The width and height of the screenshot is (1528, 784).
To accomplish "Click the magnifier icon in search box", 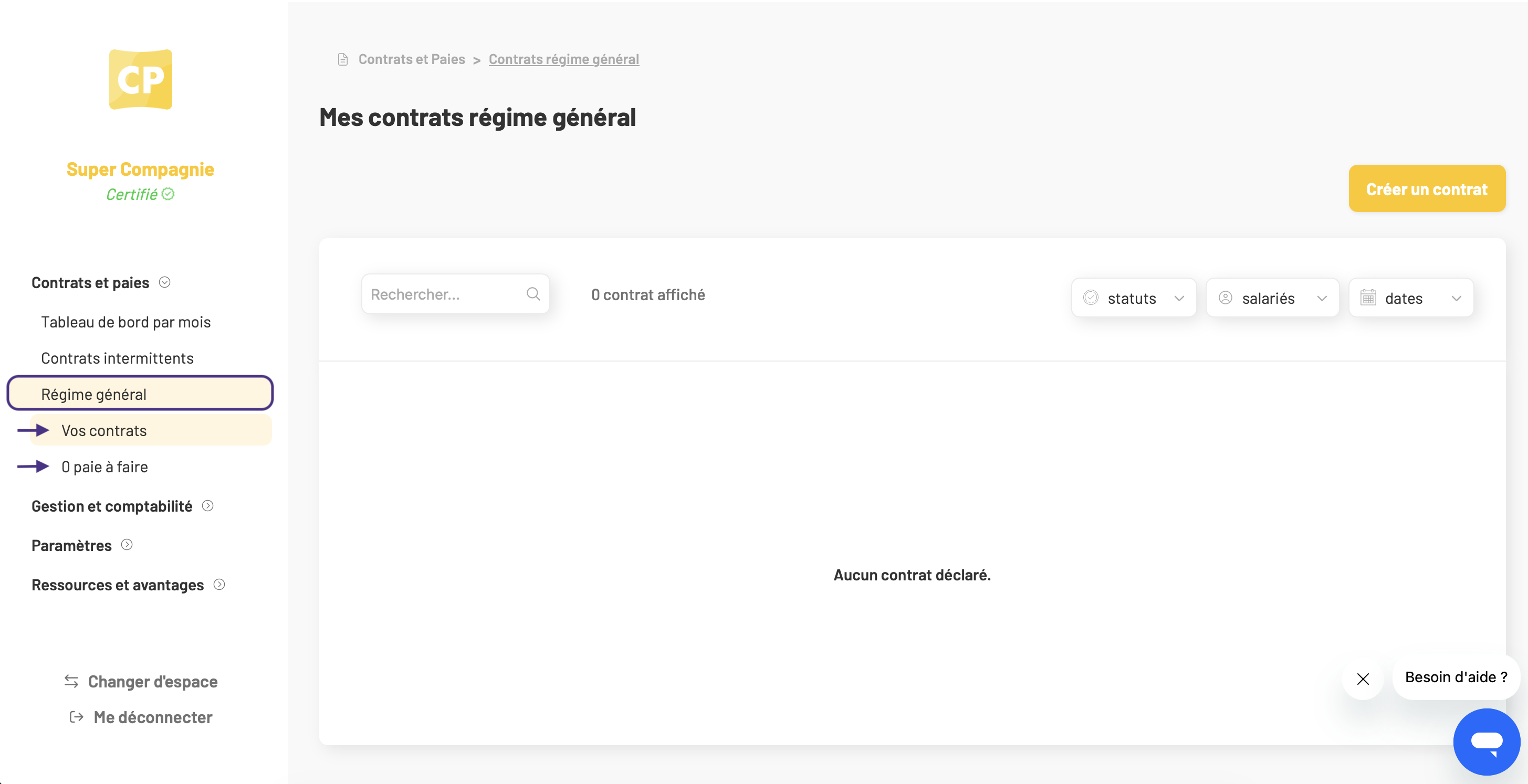I will coord(533,294).
